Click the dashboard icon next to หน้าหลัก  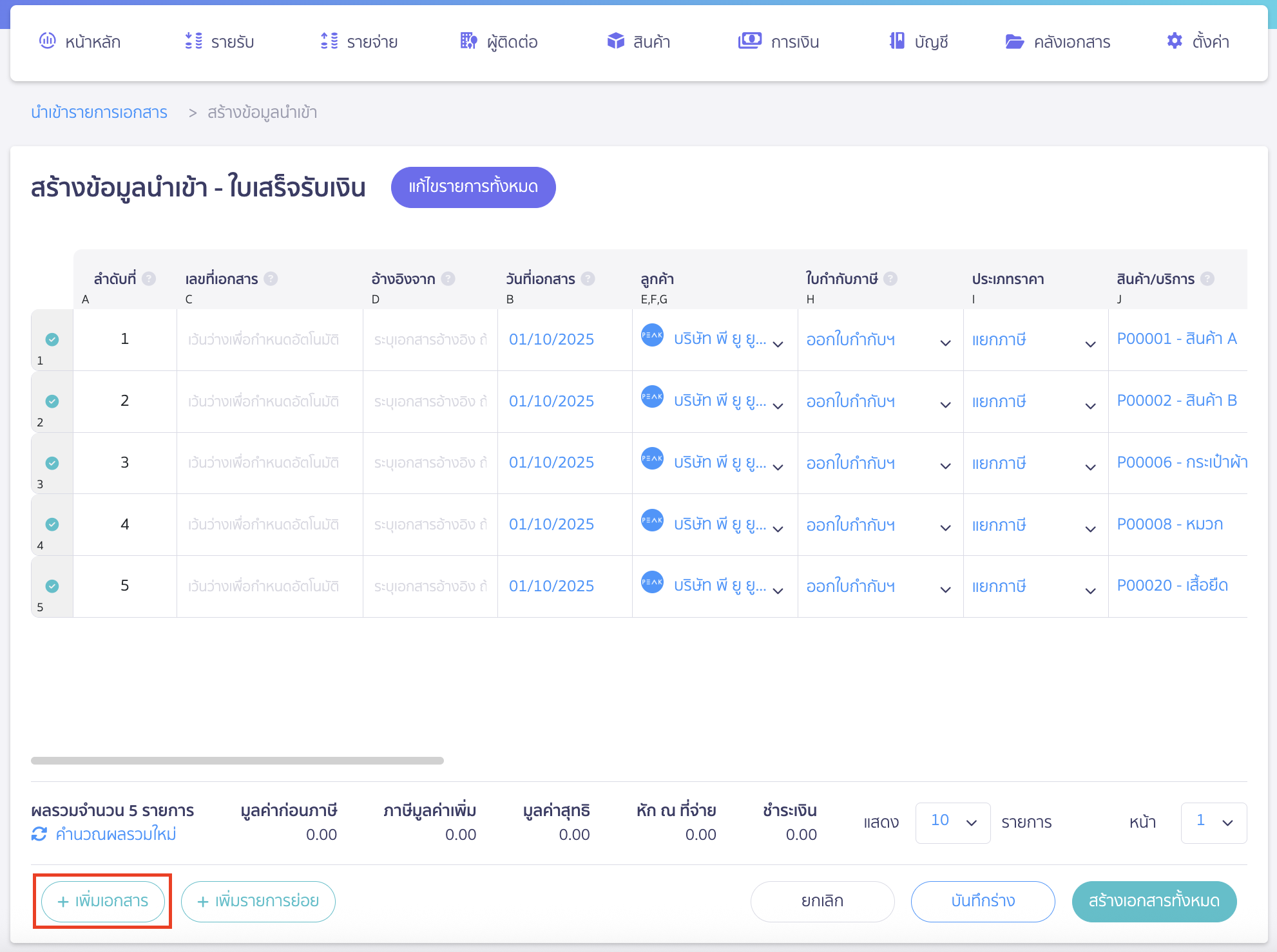point(48,41)
